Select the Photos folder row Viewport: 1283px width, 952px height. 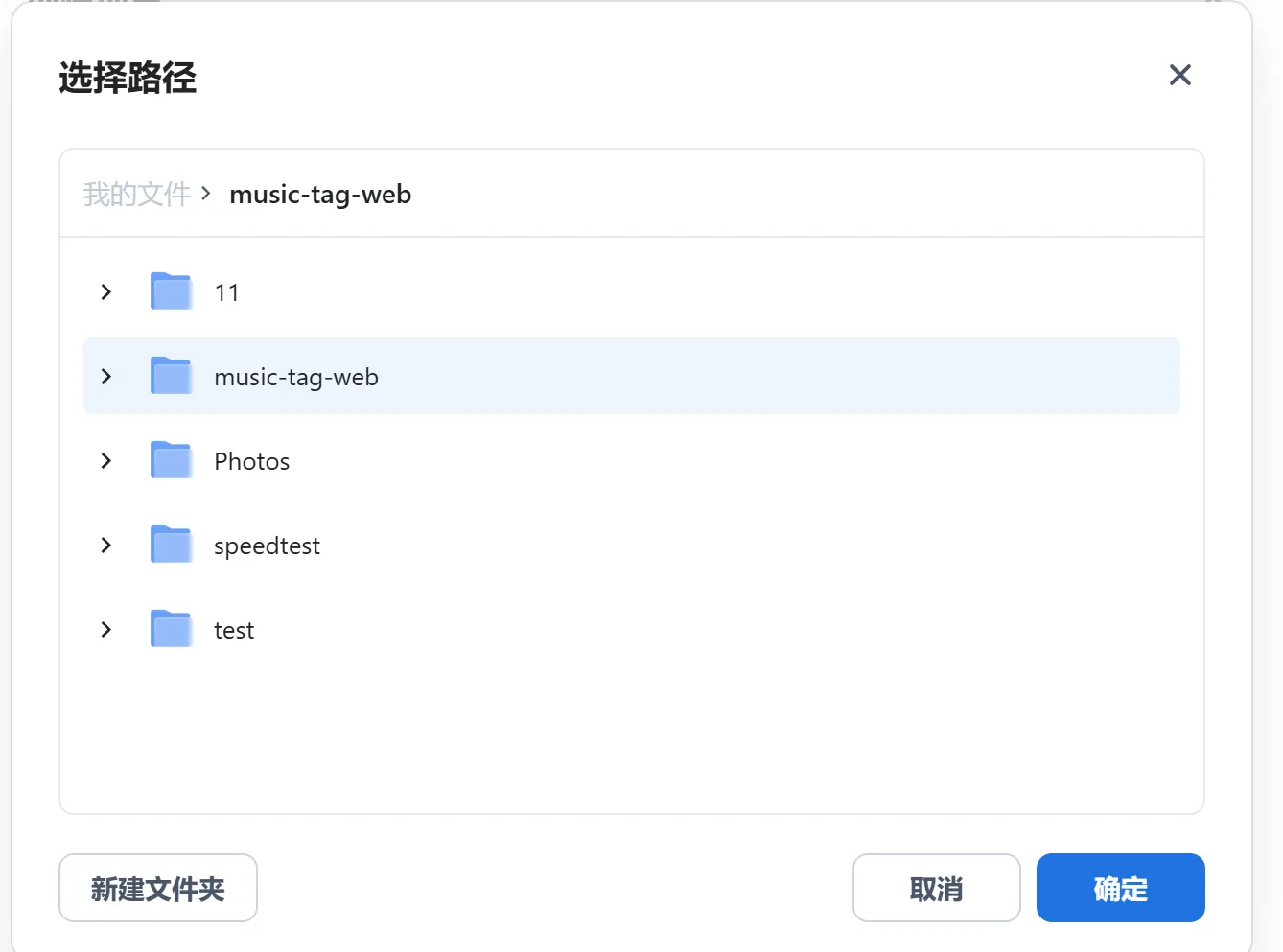pyautogui.click(x=631, y=460)
